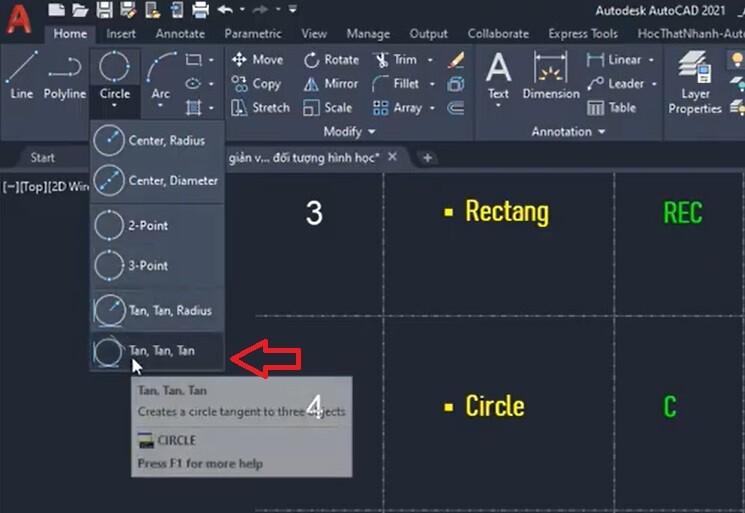The height and width of the screenshot is (513, 745).
Task: Open the Manage ribbon tab
Action: [x=368, y=34]
